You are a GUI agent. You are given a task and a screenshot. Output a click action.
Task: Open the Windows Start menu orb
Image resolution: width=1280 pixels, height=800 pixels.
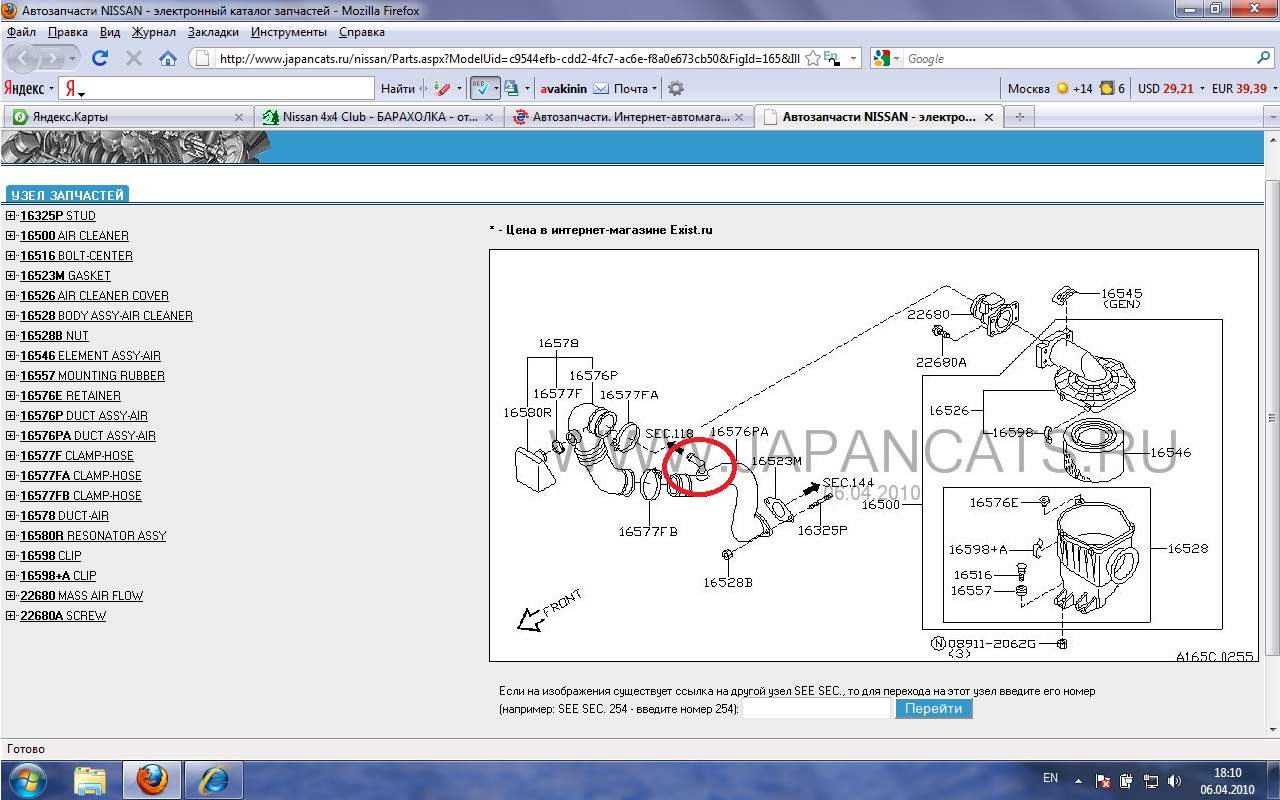[x=27, y=779]
